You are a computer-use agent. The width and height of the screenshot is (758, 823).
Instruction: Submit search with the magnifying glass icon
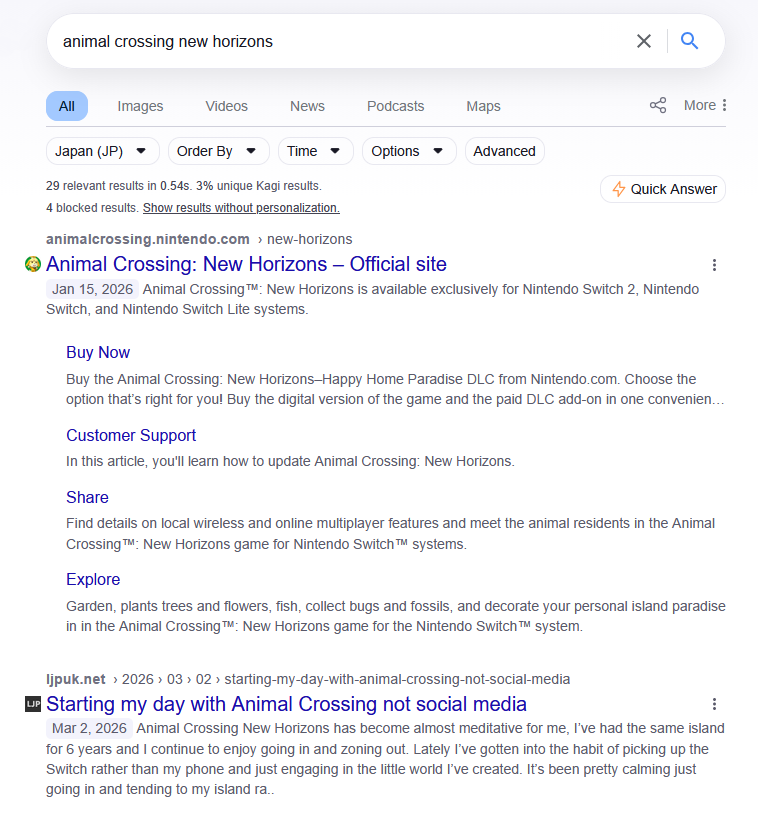point(689,41)
